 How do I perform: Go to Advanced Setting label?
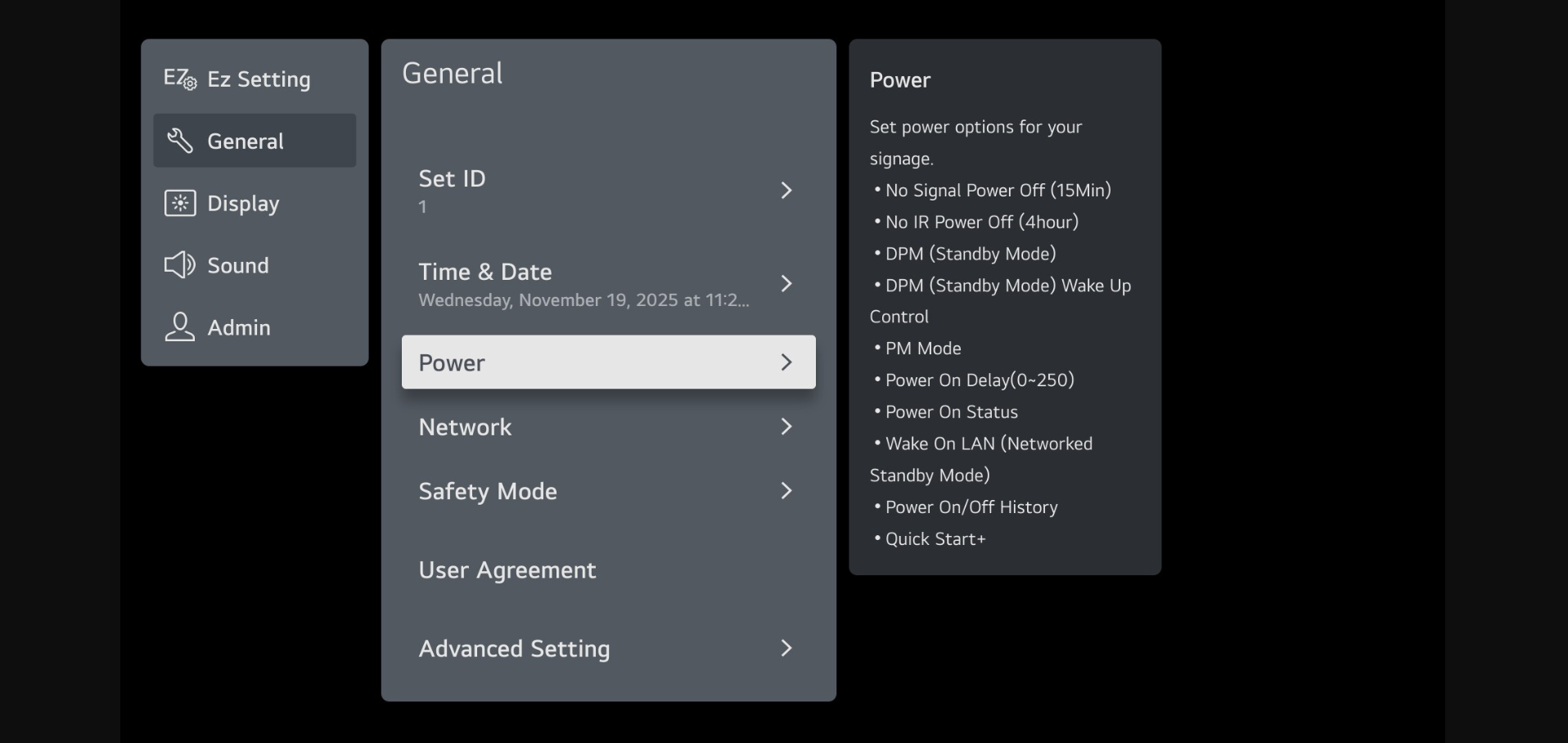[x=514, y=649]
